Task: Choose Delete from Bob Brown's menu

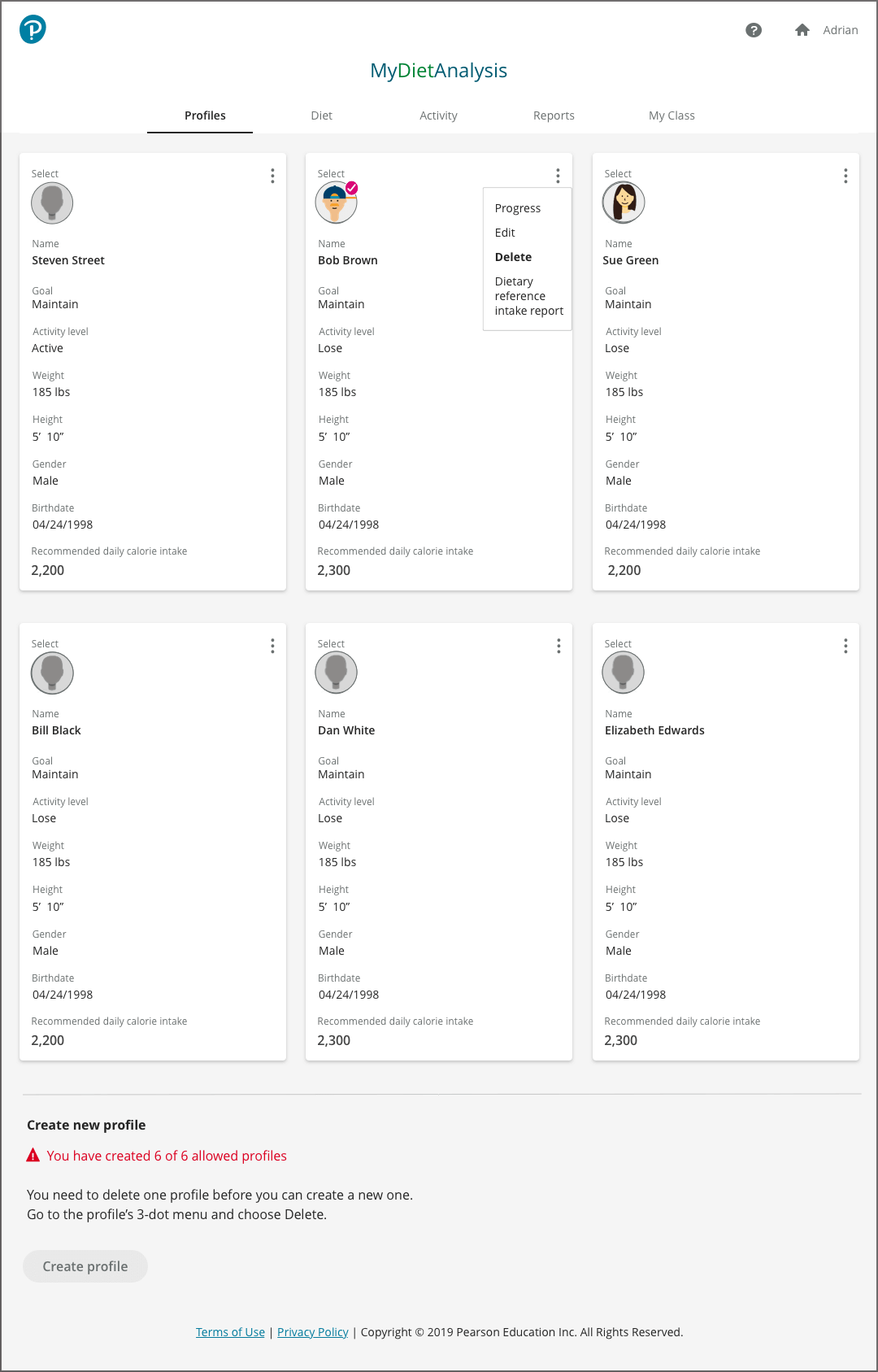Action: [513, 257]
